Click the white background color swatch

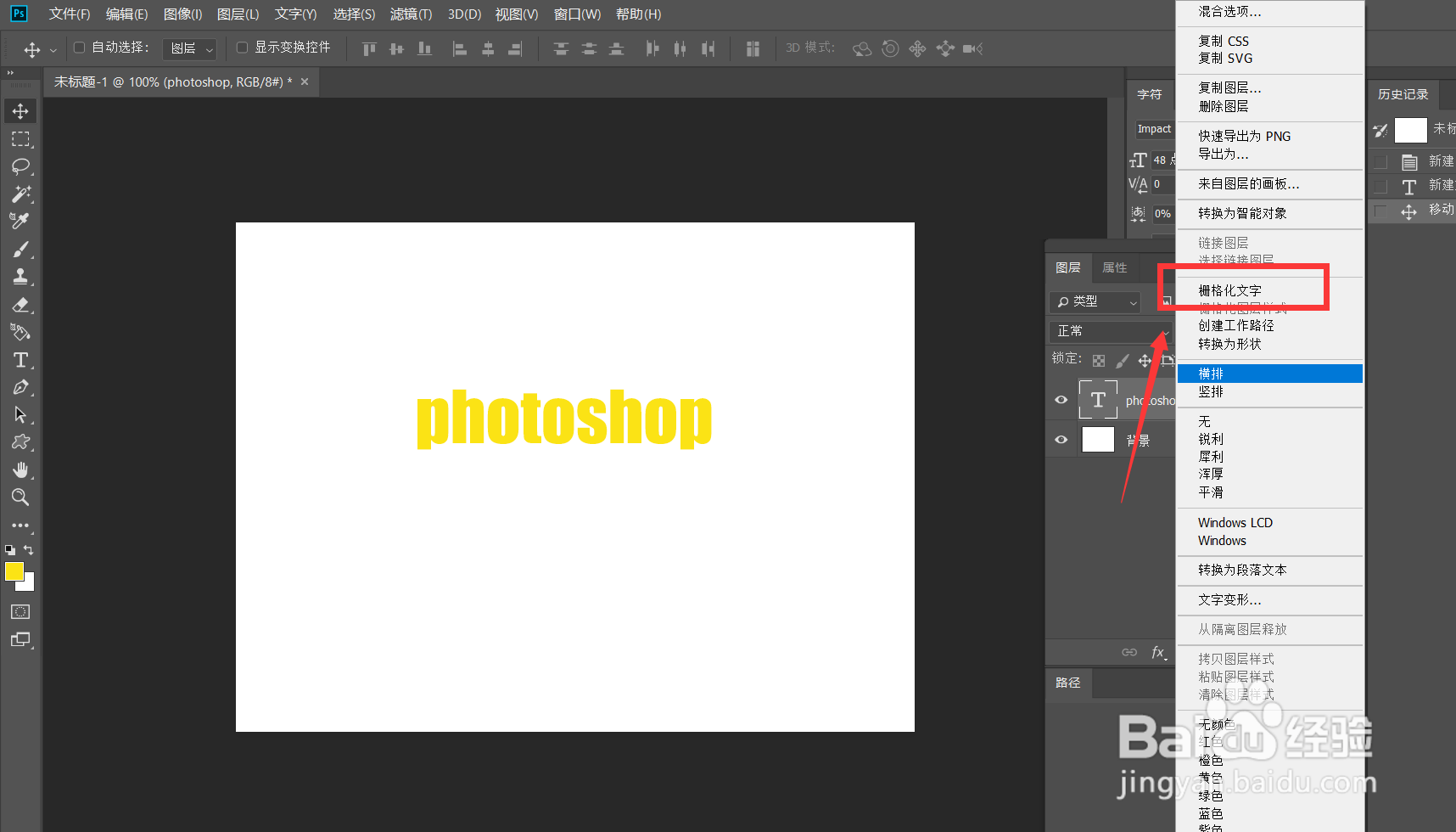30,586
